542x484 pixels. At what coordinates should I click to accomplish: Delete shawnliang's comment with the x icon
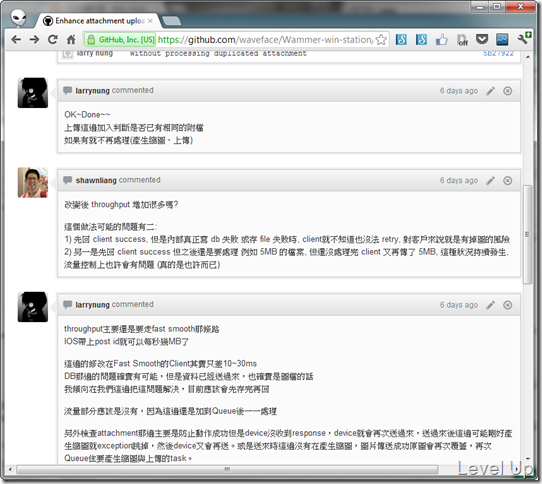(x=507, y=180)
